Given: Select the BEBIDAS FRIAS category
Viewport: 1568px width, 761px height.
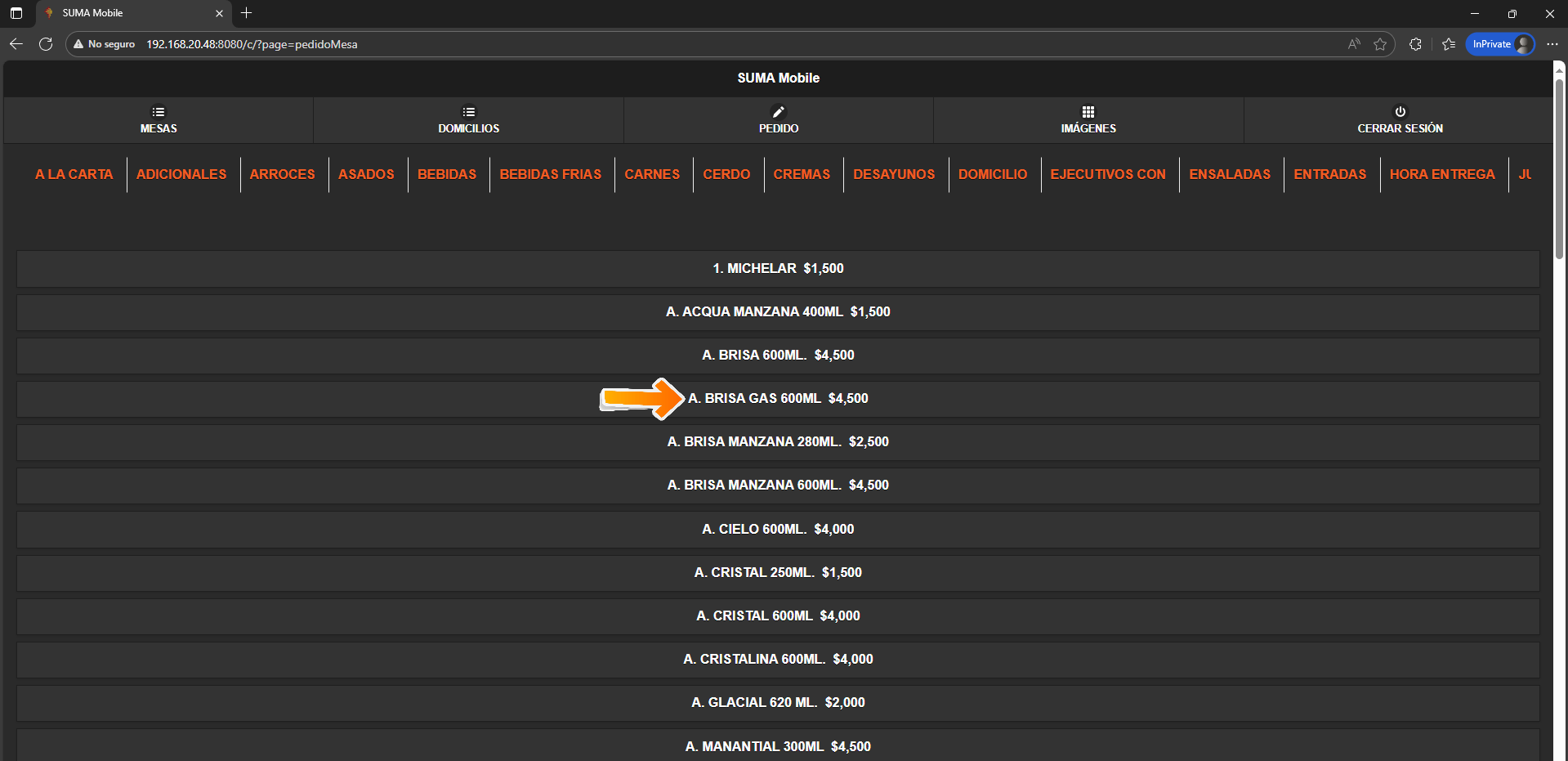Looking at the screenshot, I should 550,174.
